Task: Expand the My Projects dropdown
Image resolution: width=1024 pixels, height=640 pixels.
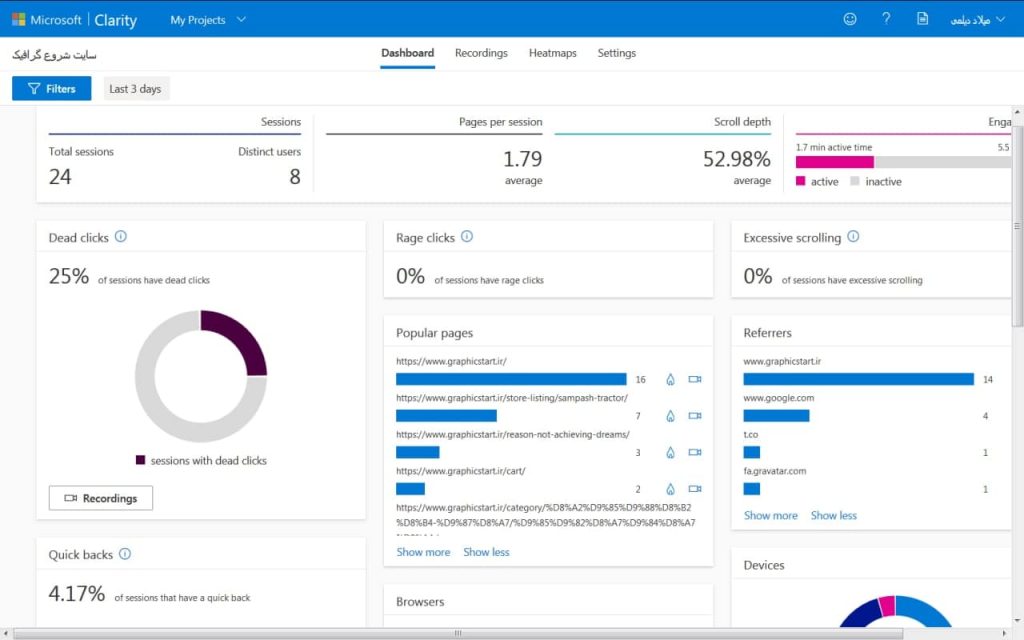Action: 208,20
